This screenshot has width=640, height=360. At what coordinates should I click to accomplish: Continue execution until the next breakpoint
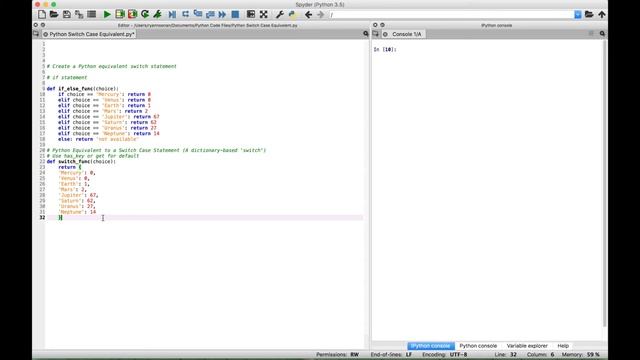click(x=222, y=15)
